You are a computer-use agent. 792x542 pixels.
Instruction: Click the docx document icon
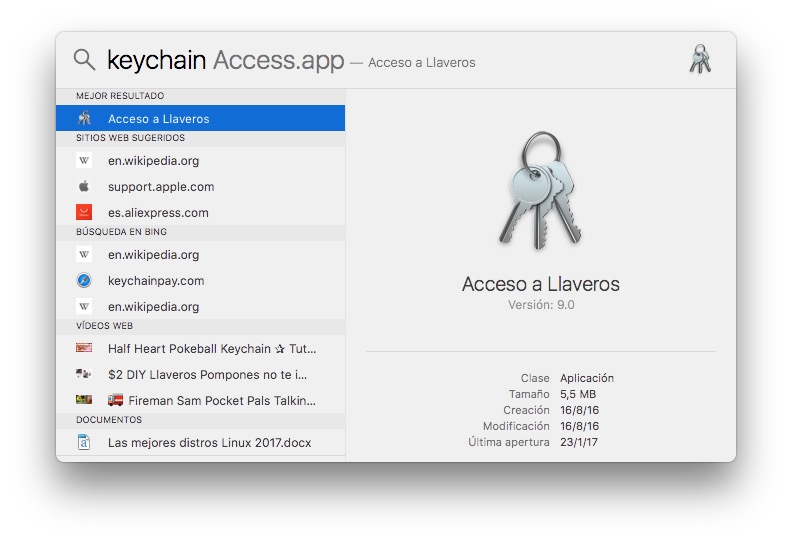84,442
